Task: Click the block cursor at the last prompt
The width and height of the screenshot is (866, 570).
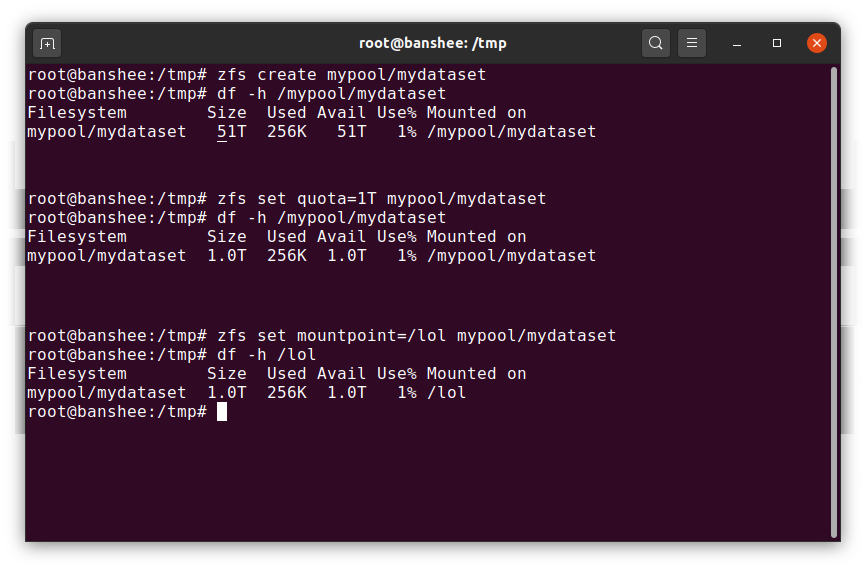Action: (222, 412)
